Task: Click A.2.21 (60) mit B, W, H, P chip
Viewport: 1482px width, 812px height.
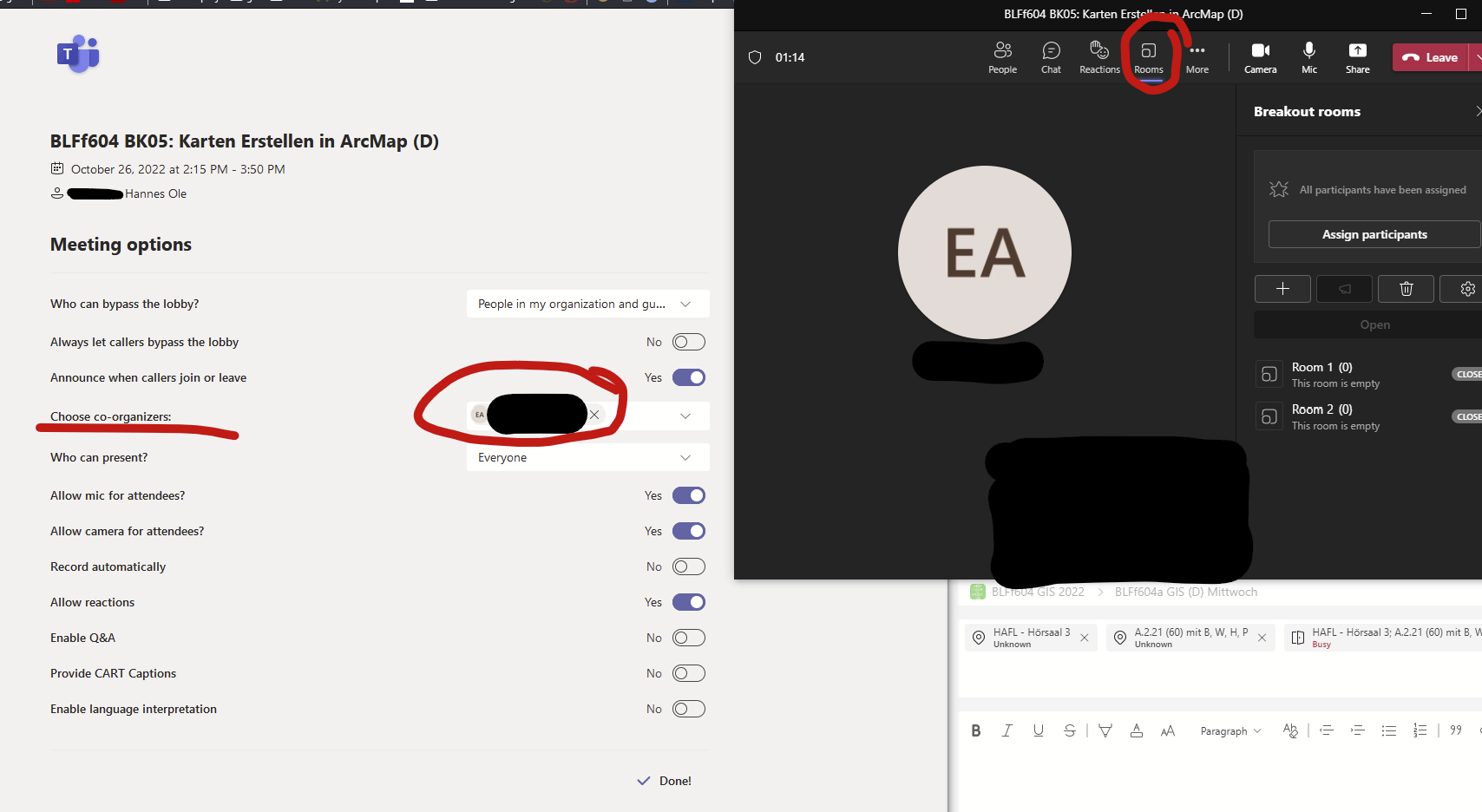Action: 1190,638
